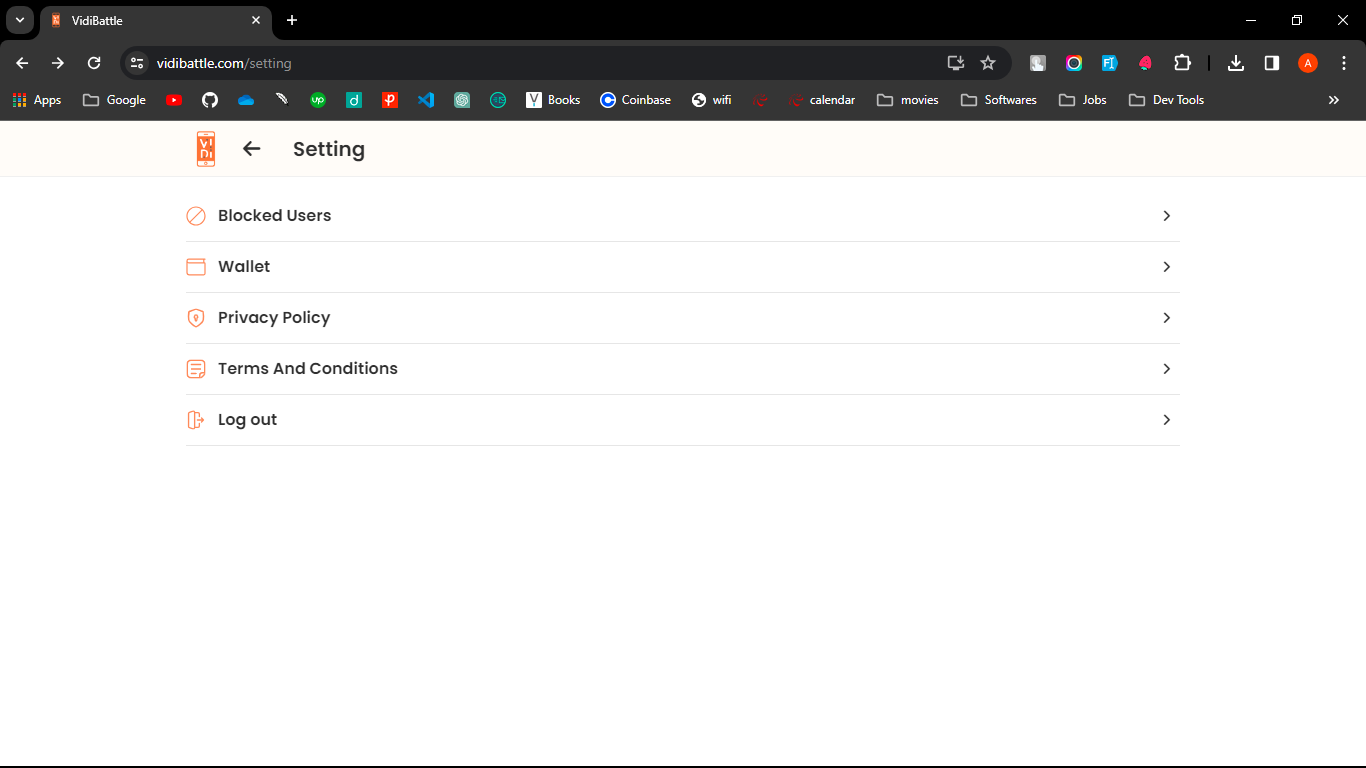Open the ChatGPT bookmark
Image resolution: width=1366 pixels, height=768 pixels.
[x=462, y=100]
